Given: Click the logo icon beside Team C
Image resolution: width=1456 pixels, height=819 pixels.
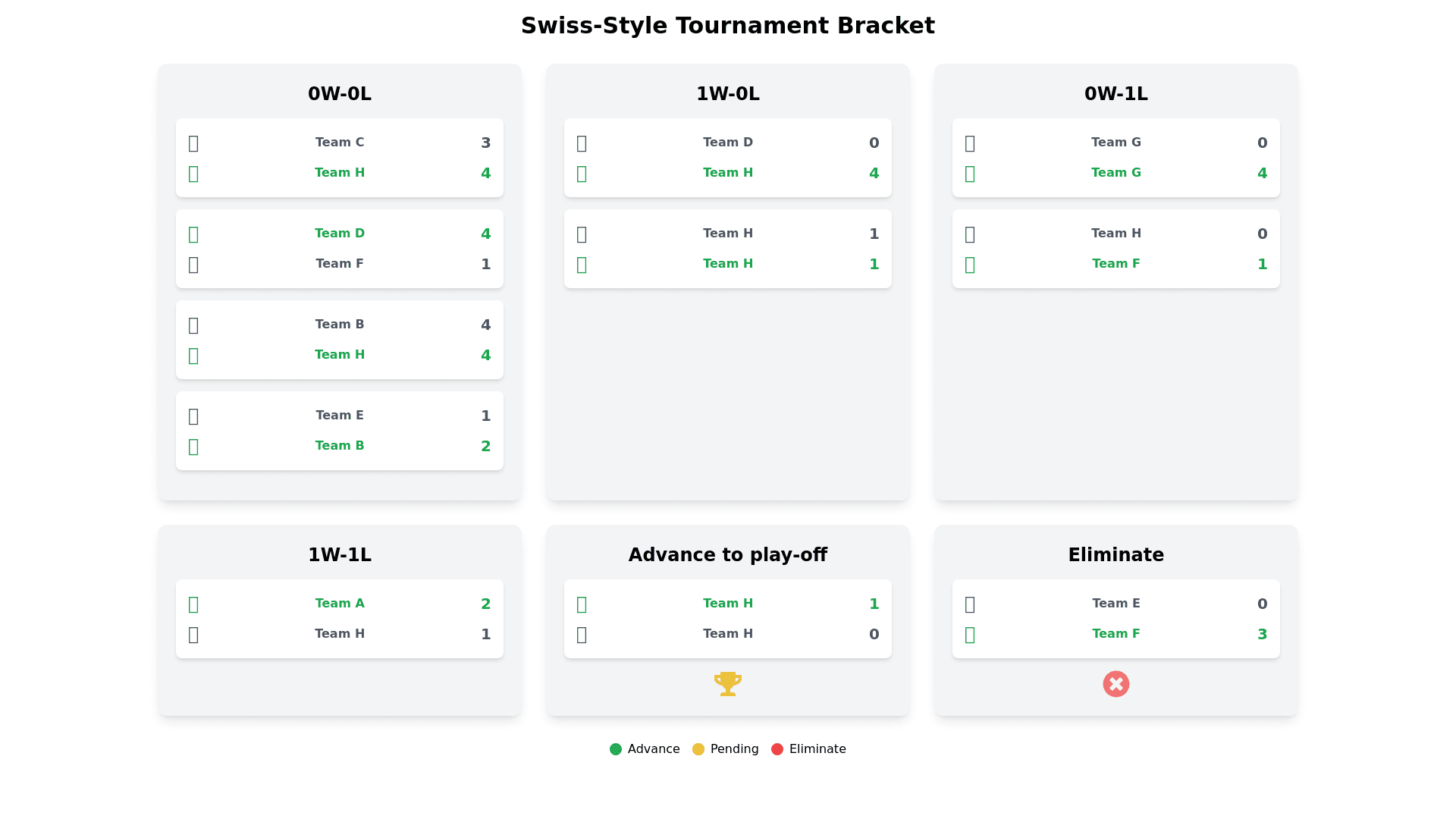Looking at the screenshot, I should coord(193,143).
